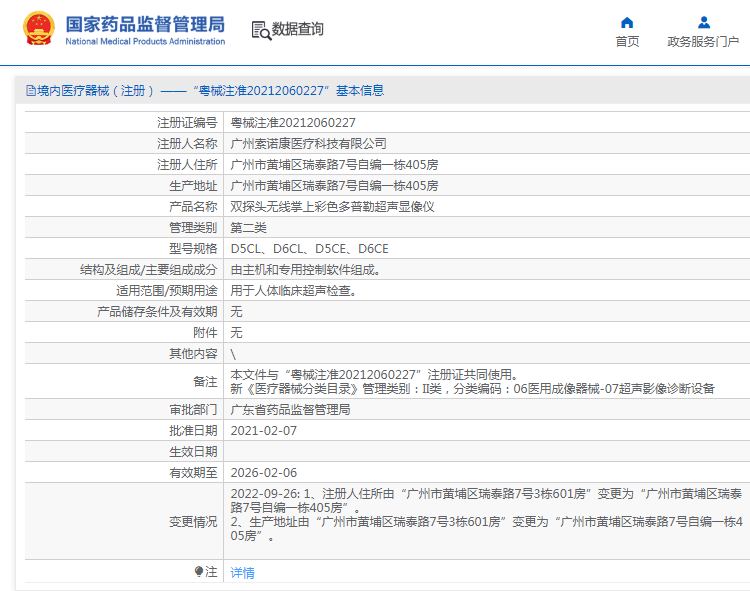Click the 首页 house icon

pos(627,22)
